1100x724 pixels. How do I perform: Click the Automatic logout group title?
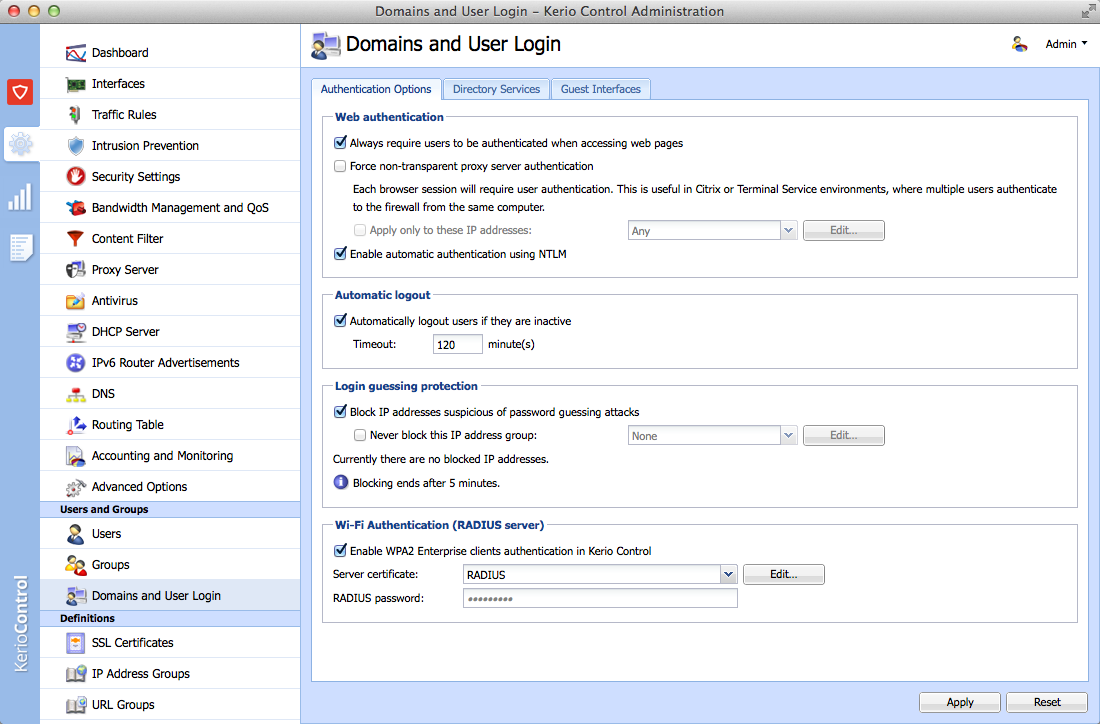382,295
